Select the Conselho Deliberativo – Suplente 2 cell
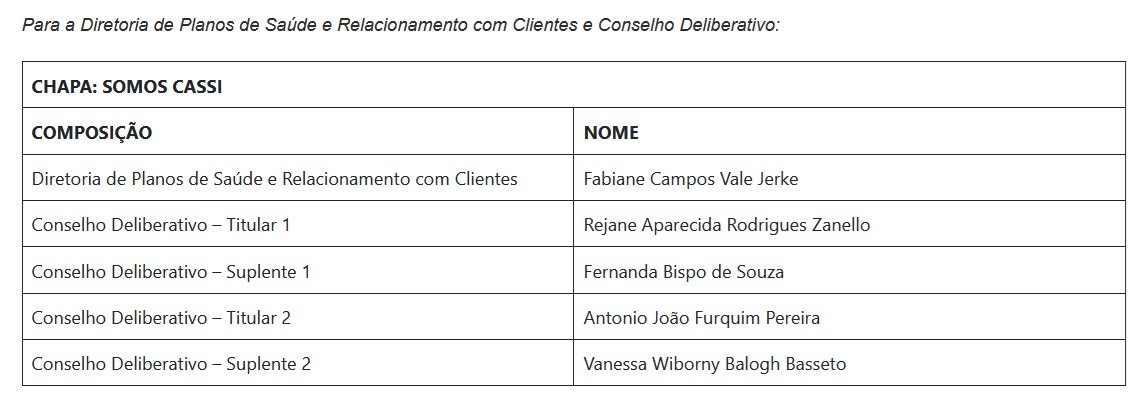Viewport: 1134px width, 396px height. (x=298, y=362)
